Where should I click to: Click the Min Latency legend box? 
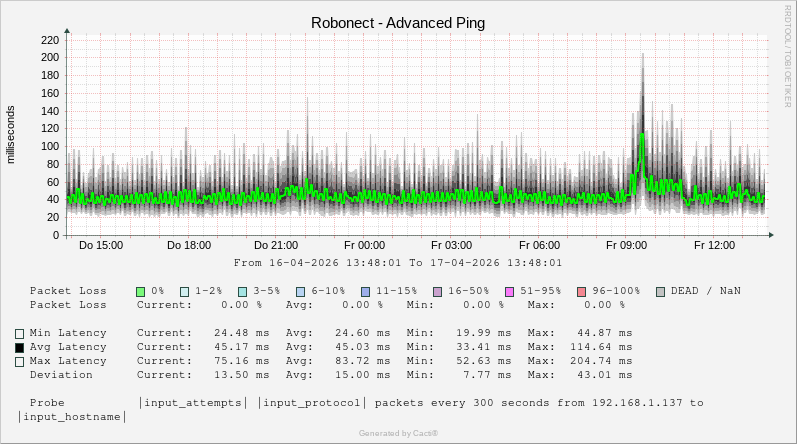pyautogui.click(x=19, y=333)
